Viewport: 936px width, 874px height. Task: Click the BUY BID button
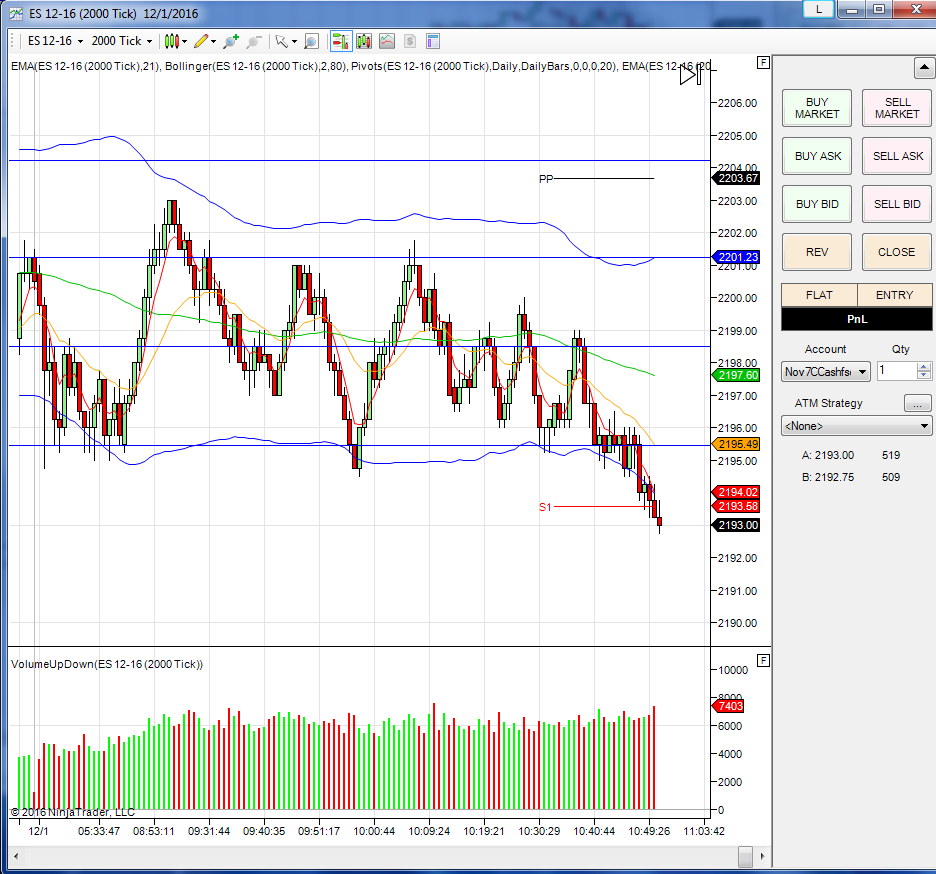click(x=817, y=204)
